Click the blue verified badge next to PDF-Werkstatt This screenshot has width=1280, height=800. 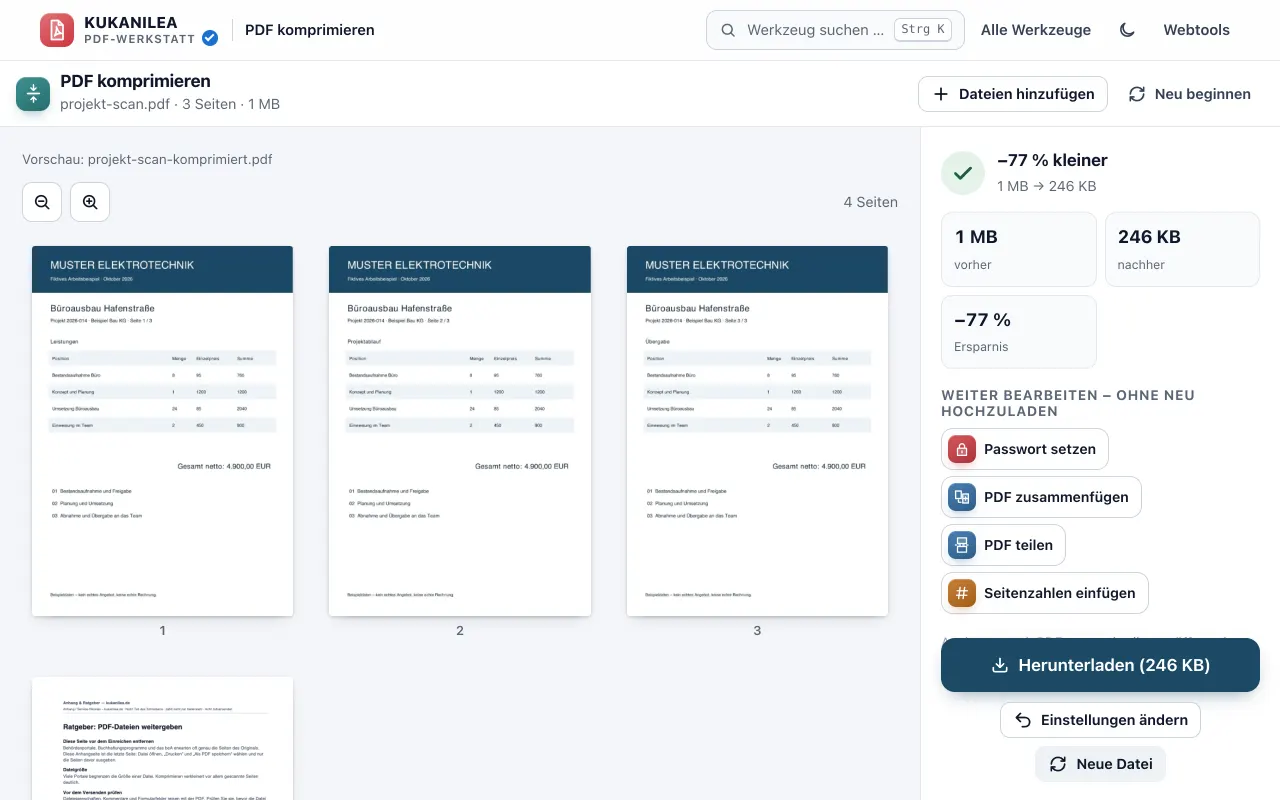click(x=210, y=38)
